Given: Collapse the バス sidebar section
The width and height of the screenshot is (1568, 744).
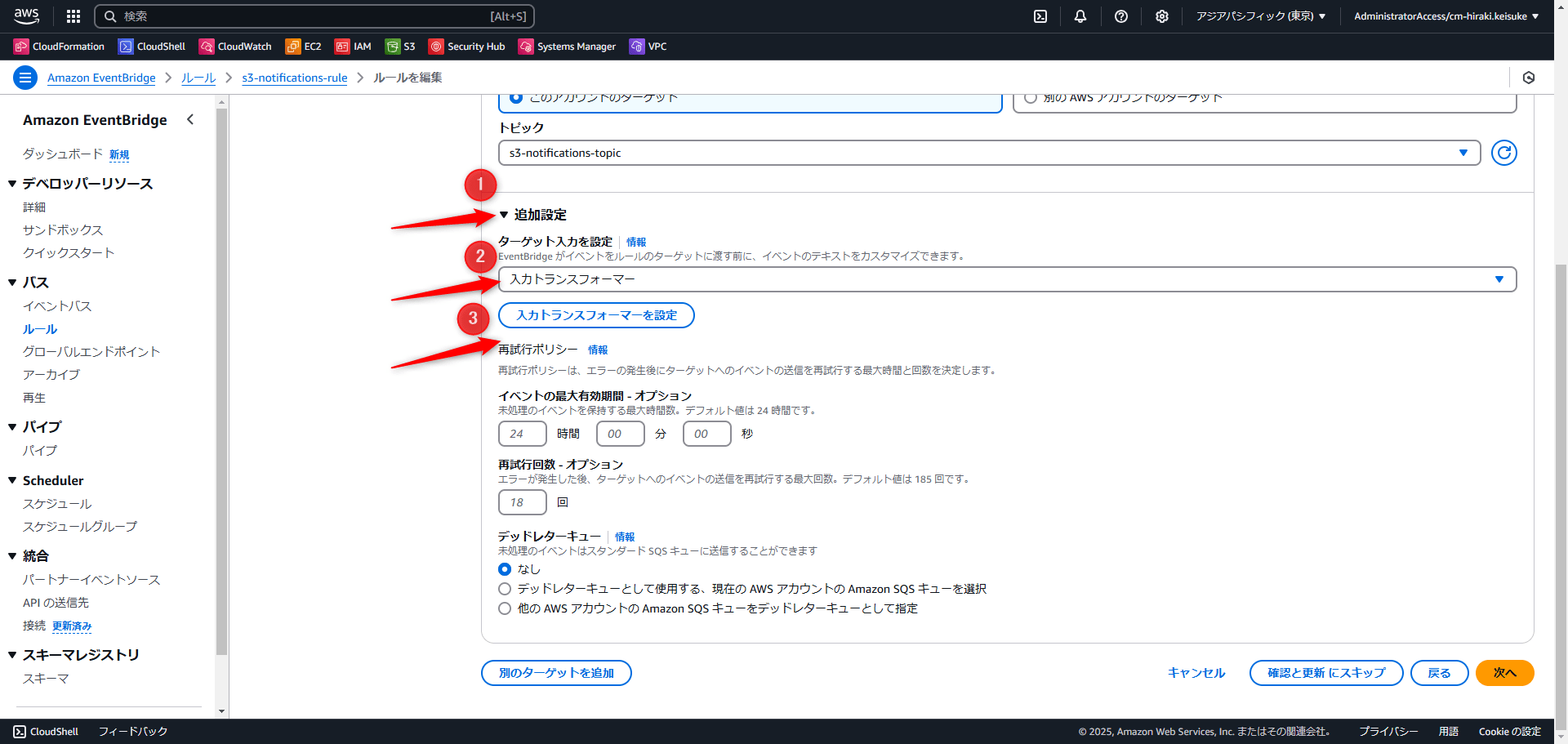Looking at the screenshot, I should click(x=12, y=283).
